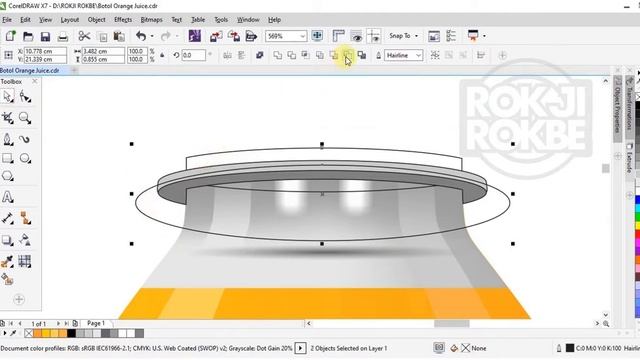
Task: Open the Effects menu
Action: 123,20
